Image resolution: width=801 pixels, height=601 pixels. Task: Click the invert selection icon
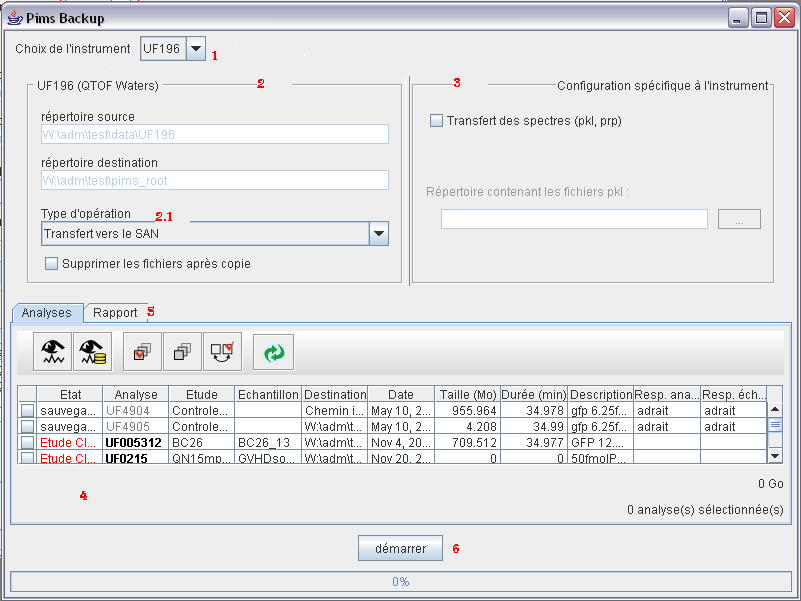pyautogui.click(x=222, y=353)
